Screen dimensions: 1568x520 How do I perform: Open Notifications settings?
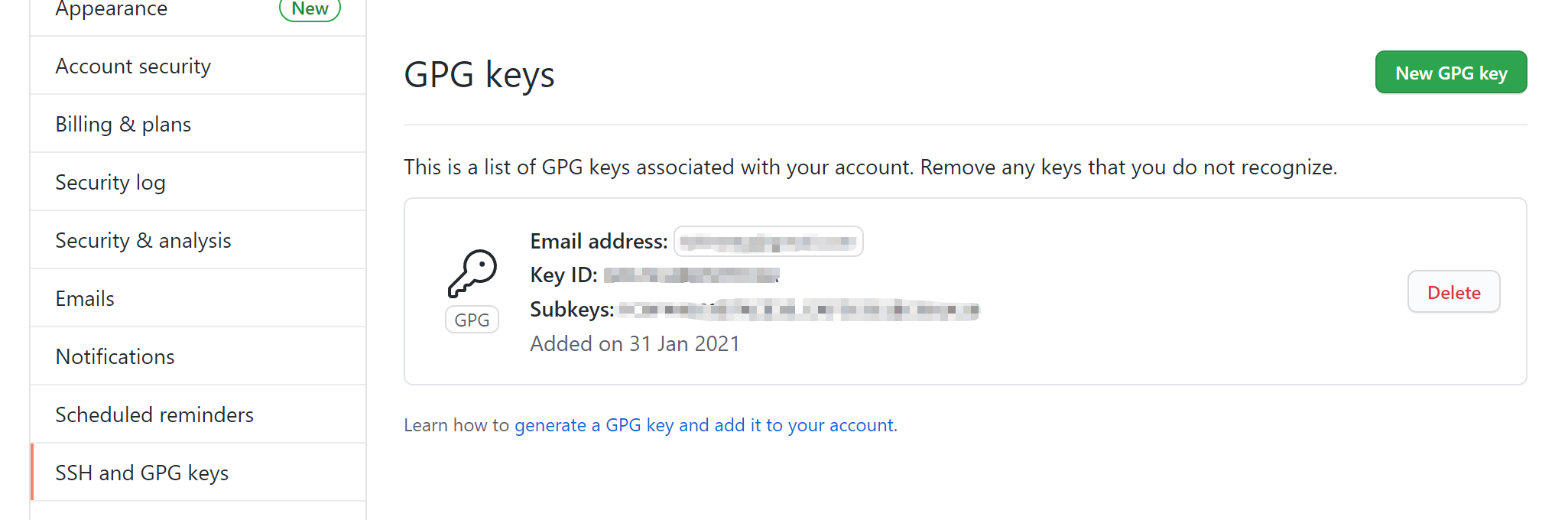click(115, 356)
